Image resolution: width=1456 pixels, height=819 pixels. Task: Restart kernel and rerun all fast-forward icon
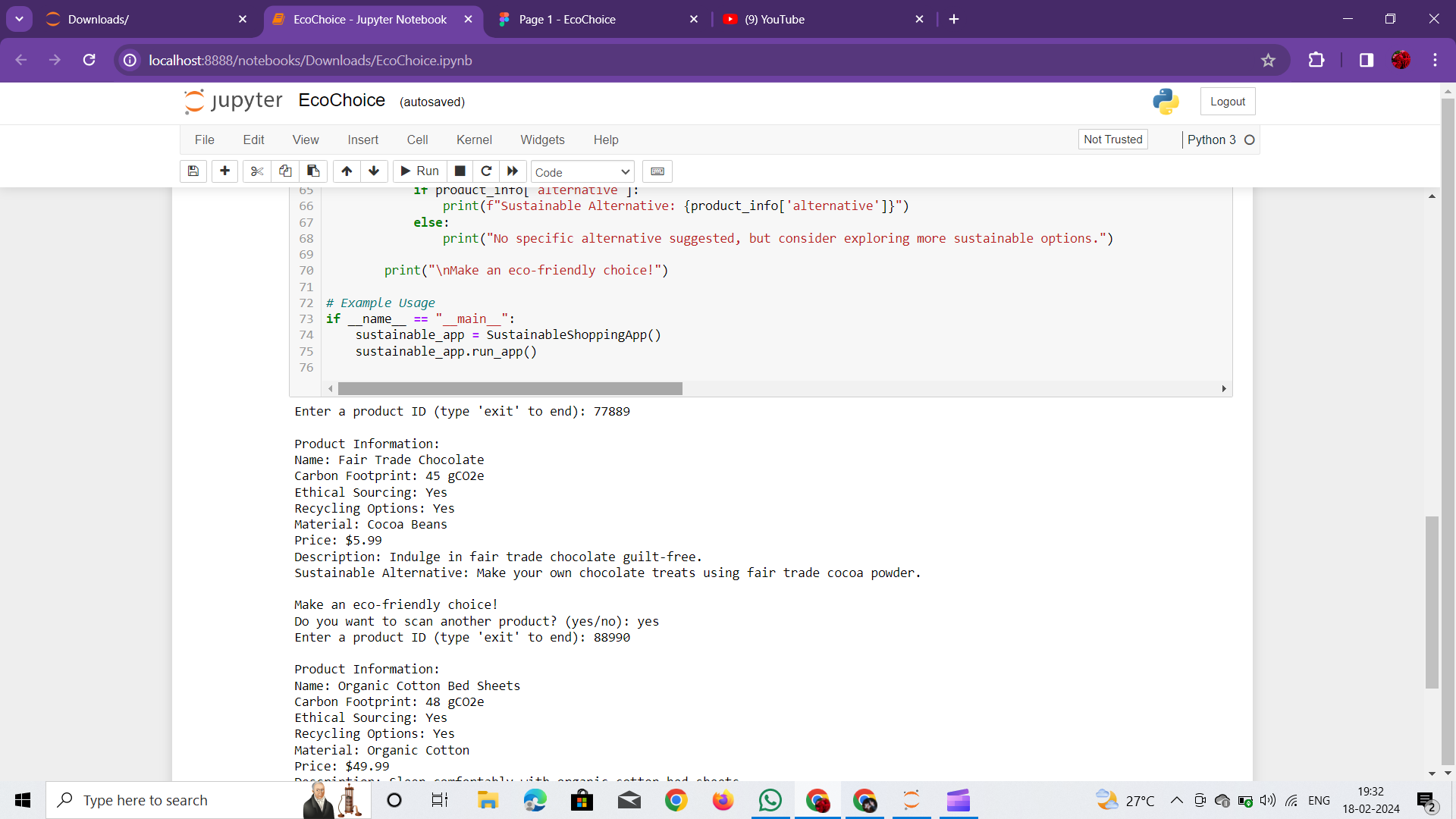513,171
